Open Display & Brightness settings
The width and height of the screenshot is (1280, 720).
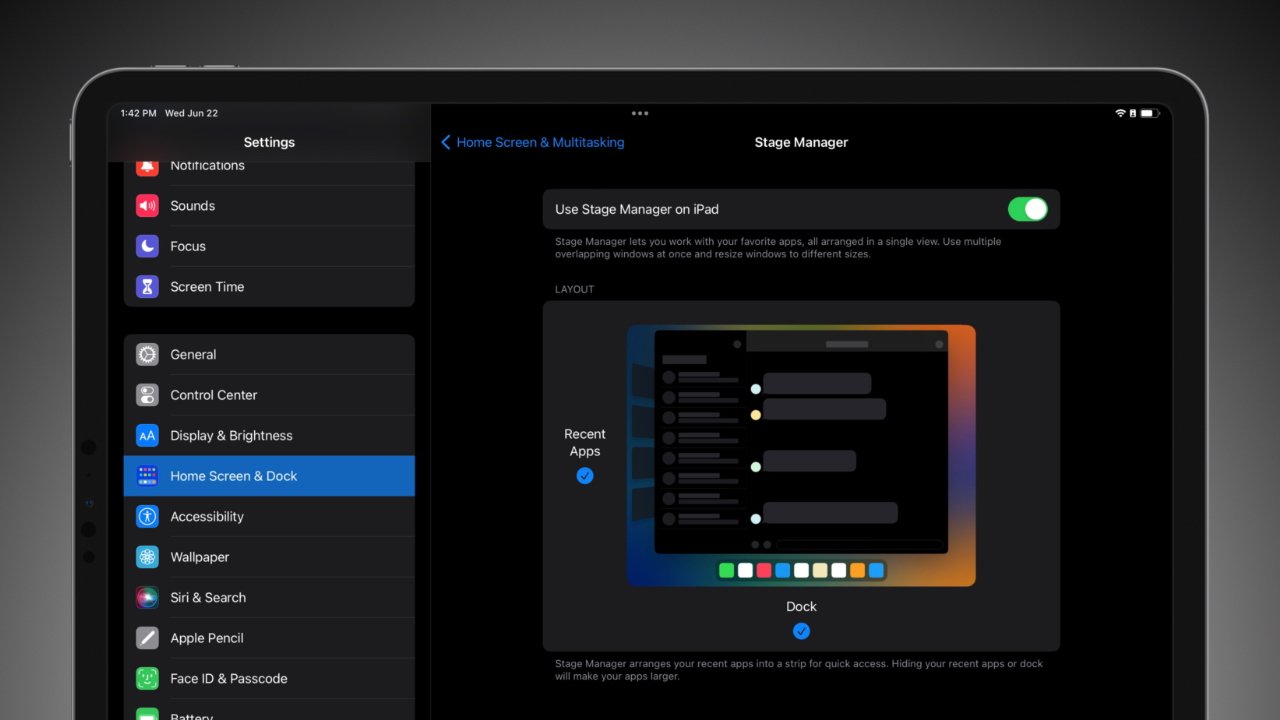click(269, 436)
